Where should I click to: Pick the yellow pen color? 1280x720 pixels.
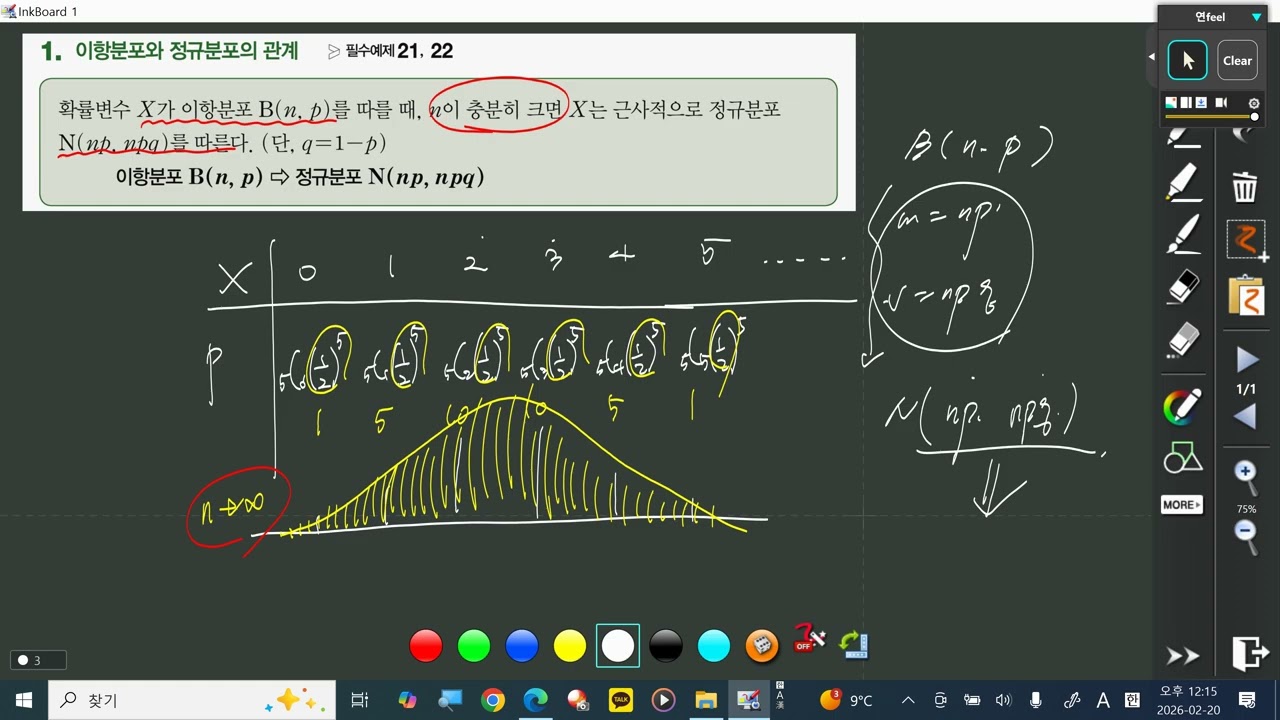[x=570, y=646]
